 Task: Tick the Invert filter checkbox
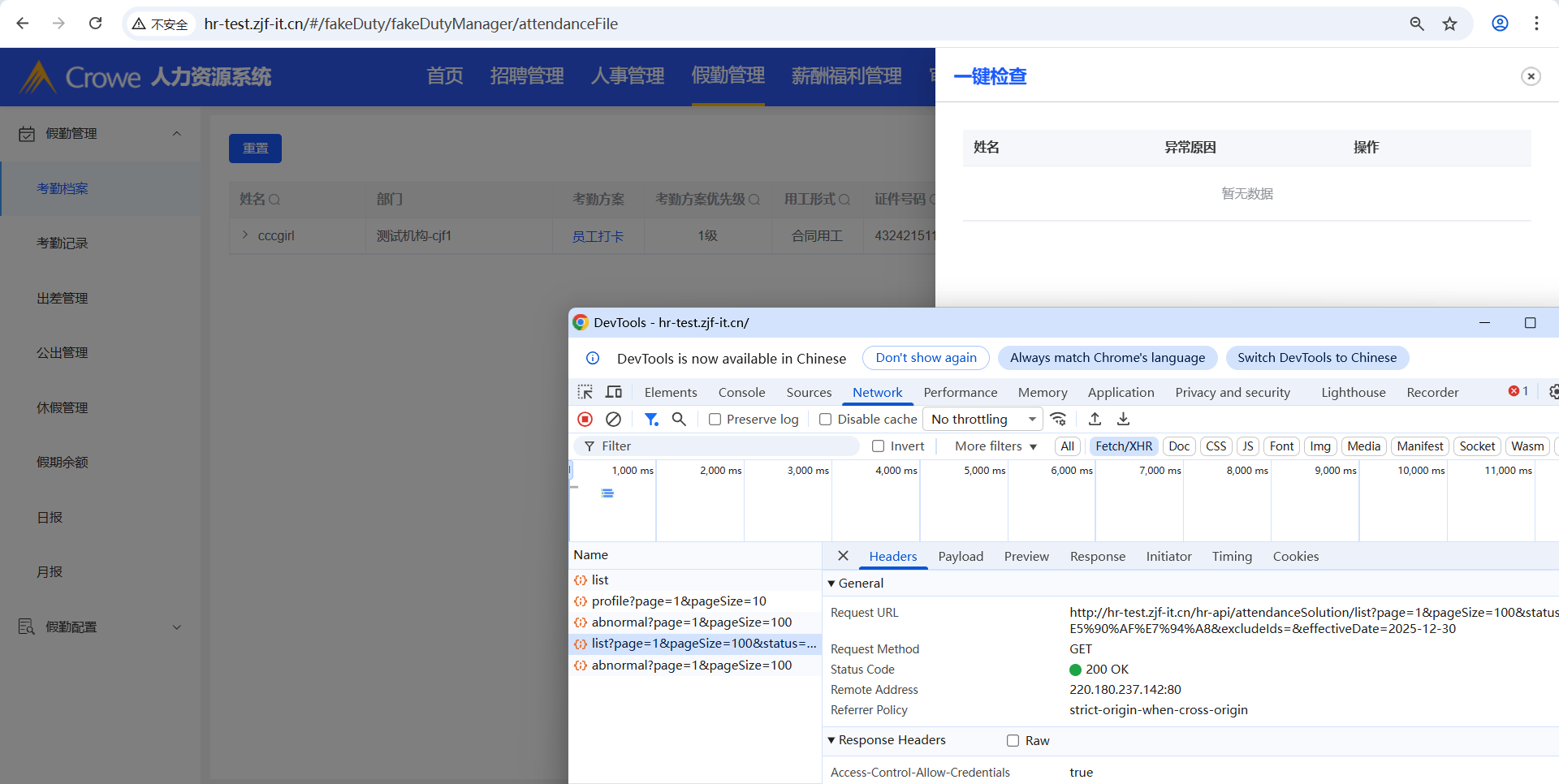pos(879,446)
